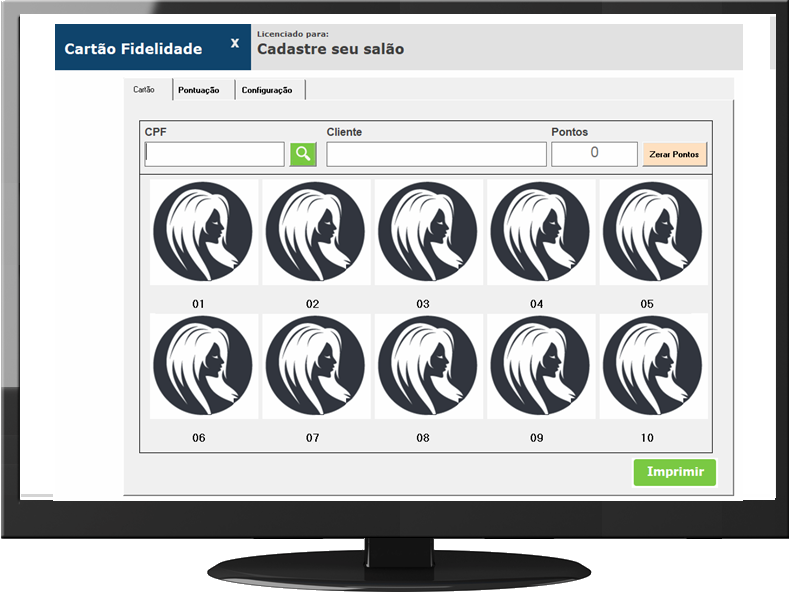
Task: Pick loyalty stamp icon number 08
Action: (x=427, y=367)
